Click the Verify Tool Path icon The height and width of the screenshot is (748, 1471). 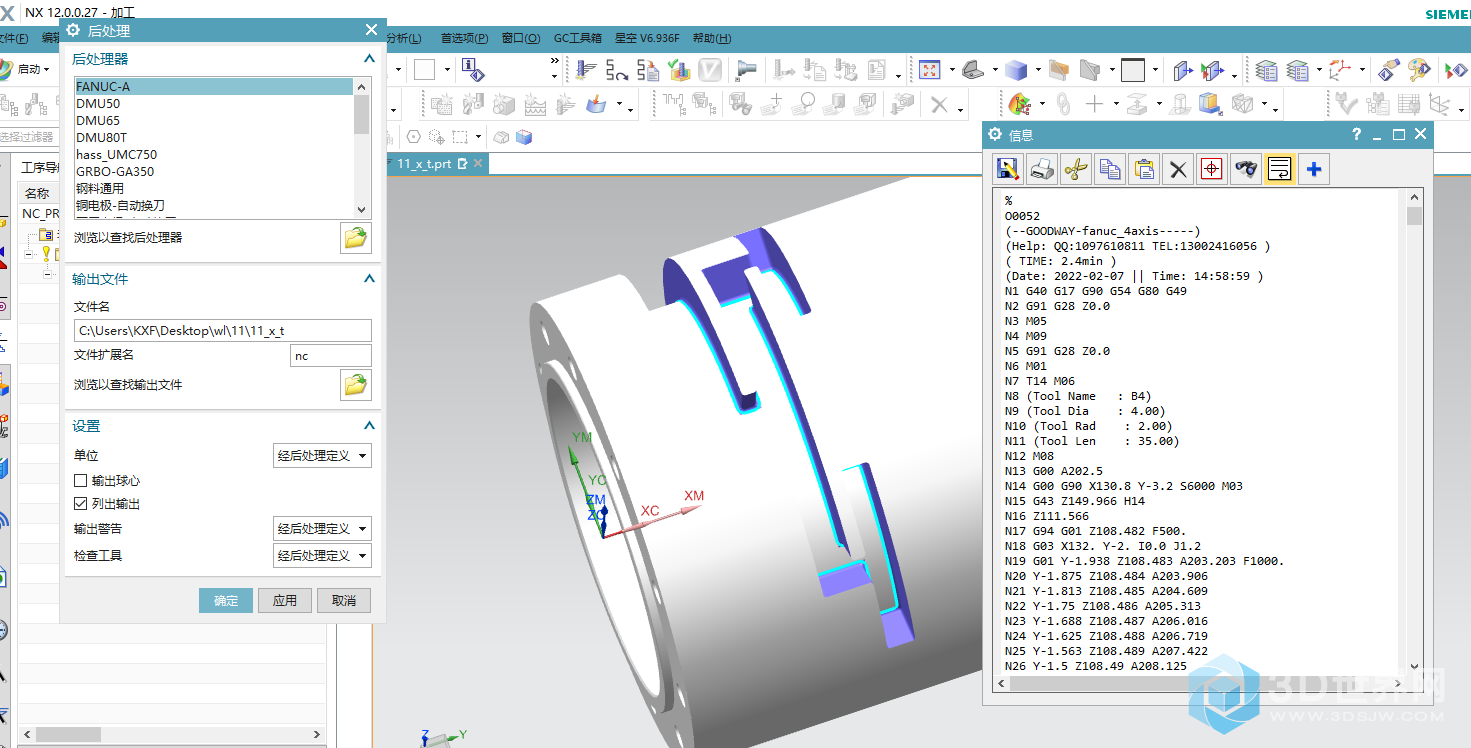680,70
